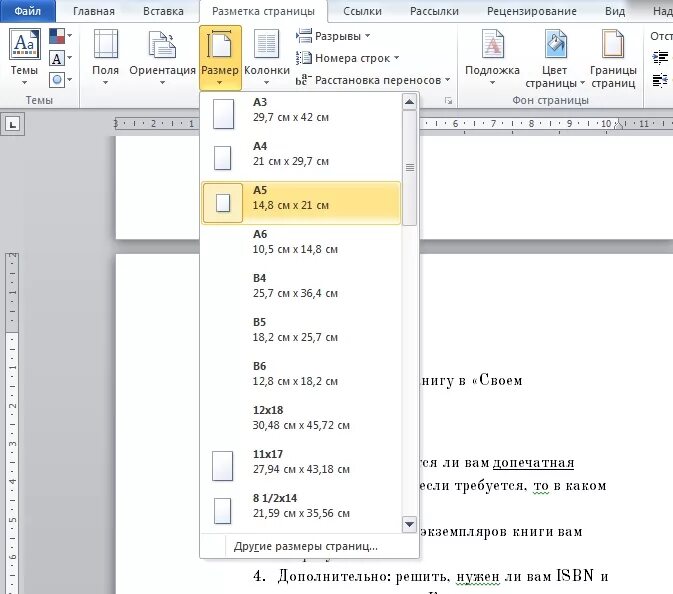Choose B4 25,7 см x 36,4 см size
The width and height of the screenshot is (673, 594).
click(301, 291)
